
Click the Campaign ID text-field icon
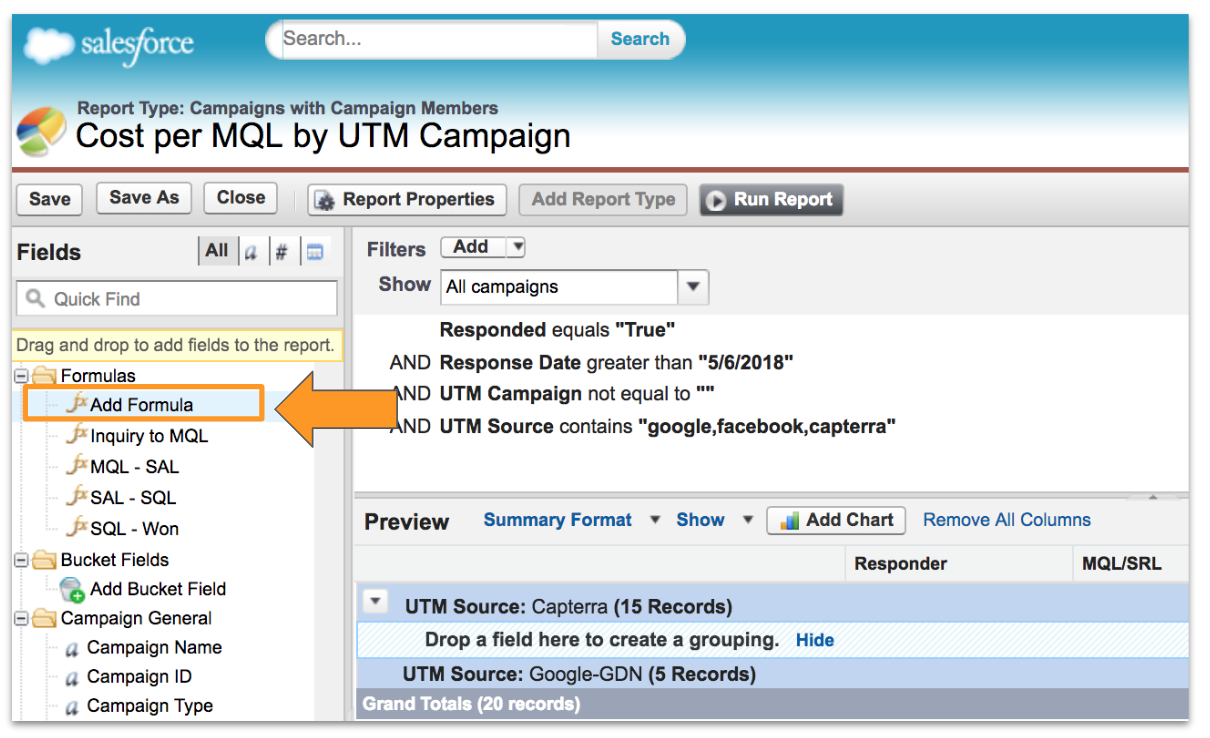click(72, 678)
